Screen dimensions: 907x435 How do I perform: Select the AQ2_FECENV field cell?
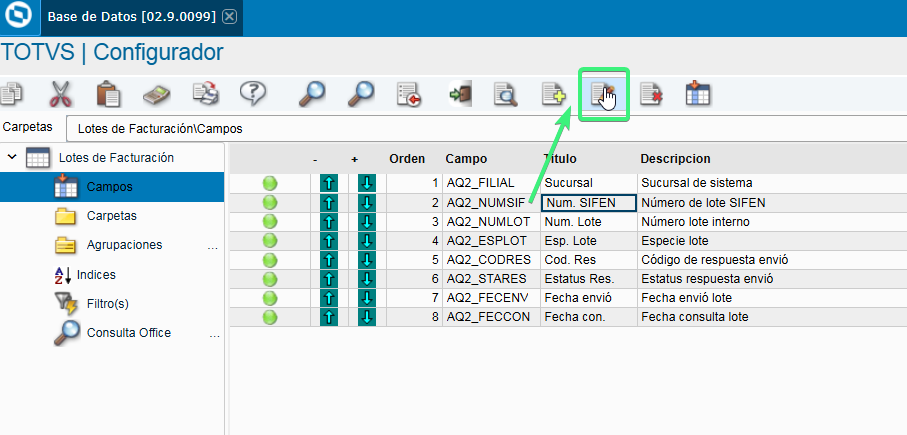(x=492, y=298)
